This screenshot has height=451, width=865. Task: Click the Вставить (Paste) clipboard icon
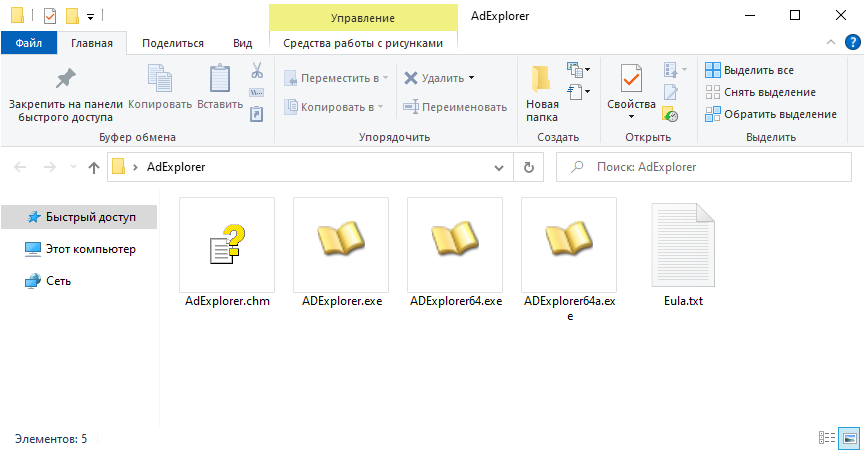220,79
